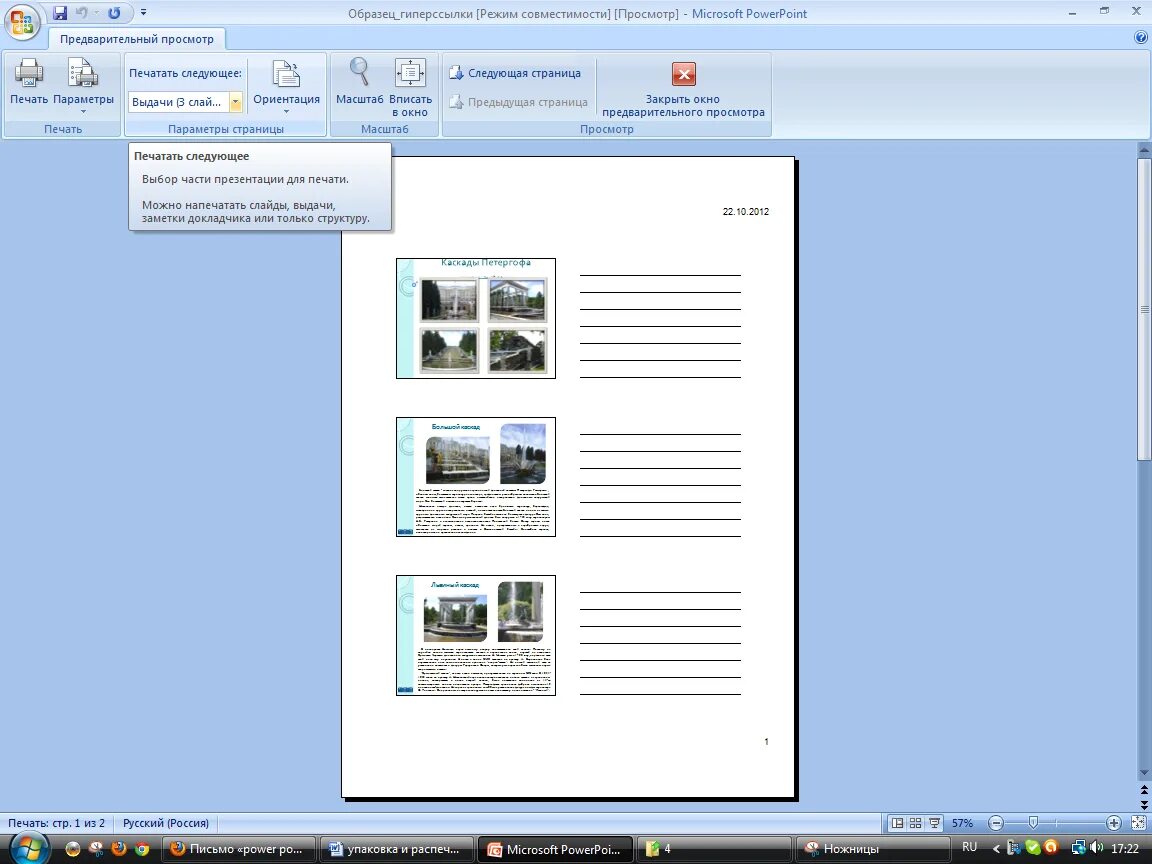Click the 'Русский (Россия)' status bar language
Image resolution: width=1152 pixels, height=864 pixels.
[166, 823]
